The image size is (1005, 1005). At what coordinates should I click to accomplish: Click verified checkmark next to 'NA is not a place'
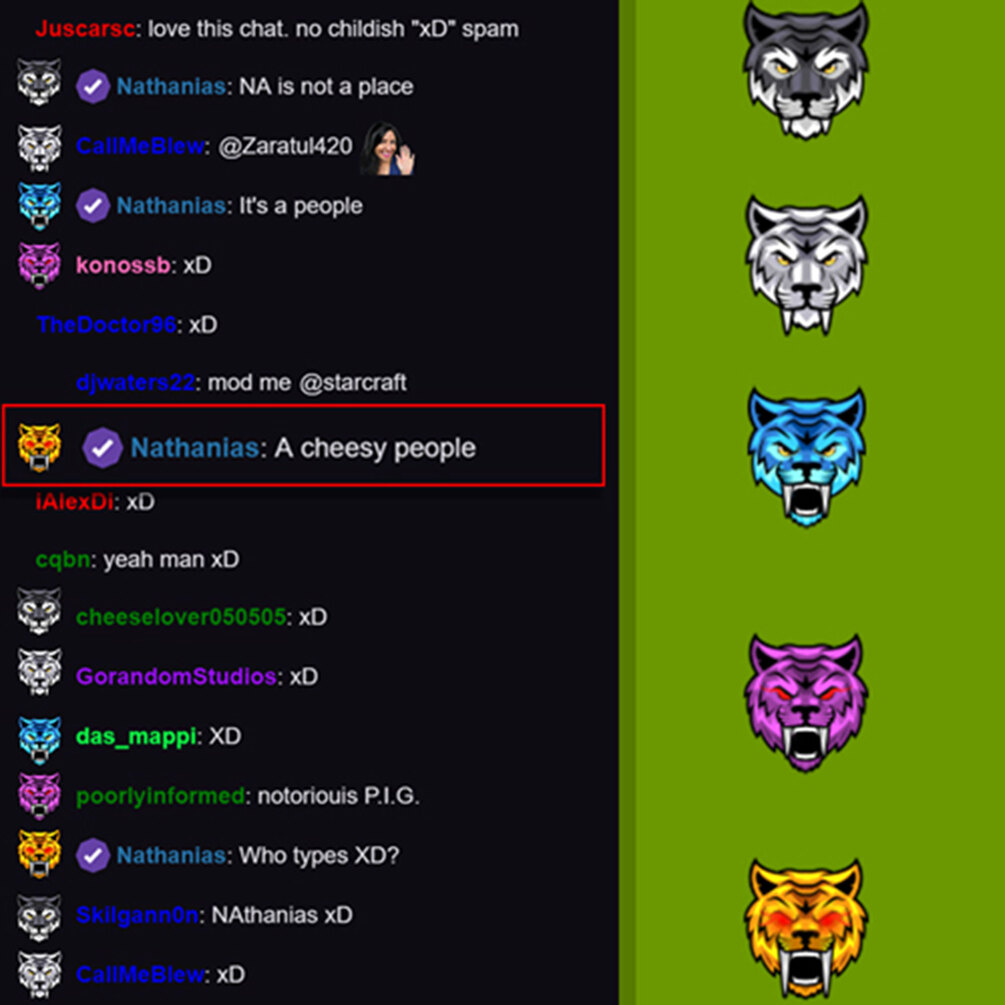[x=93, y=87]
